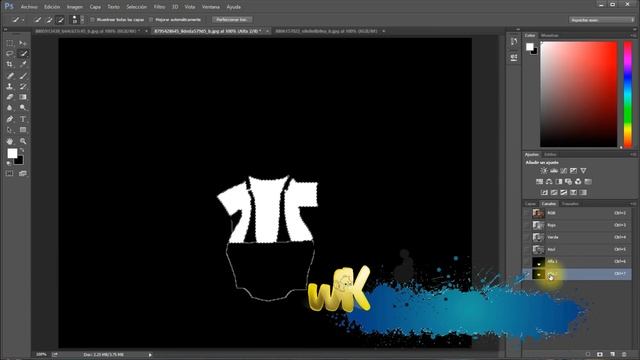Select the Eraser tool

click(x=10, y=97)
